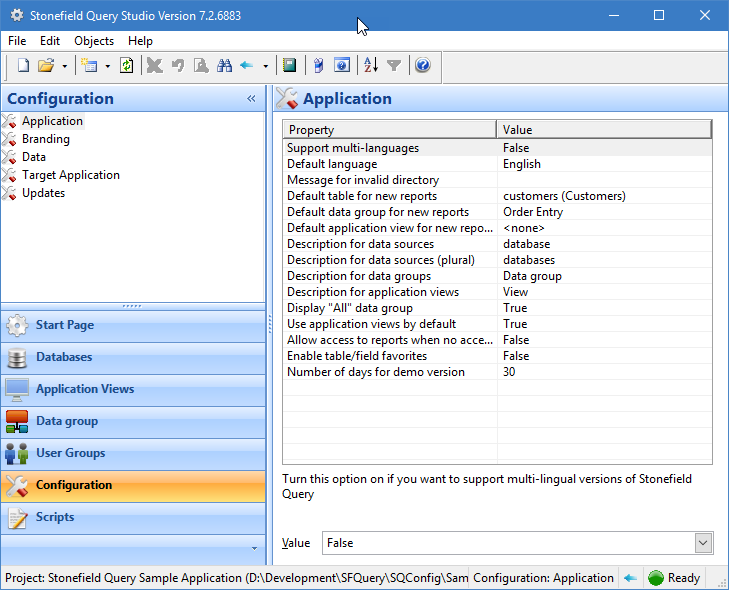Image resolution: width=729 pixels, height=590 pixels.
Task: Open the Objects menu
Action: 94,41
